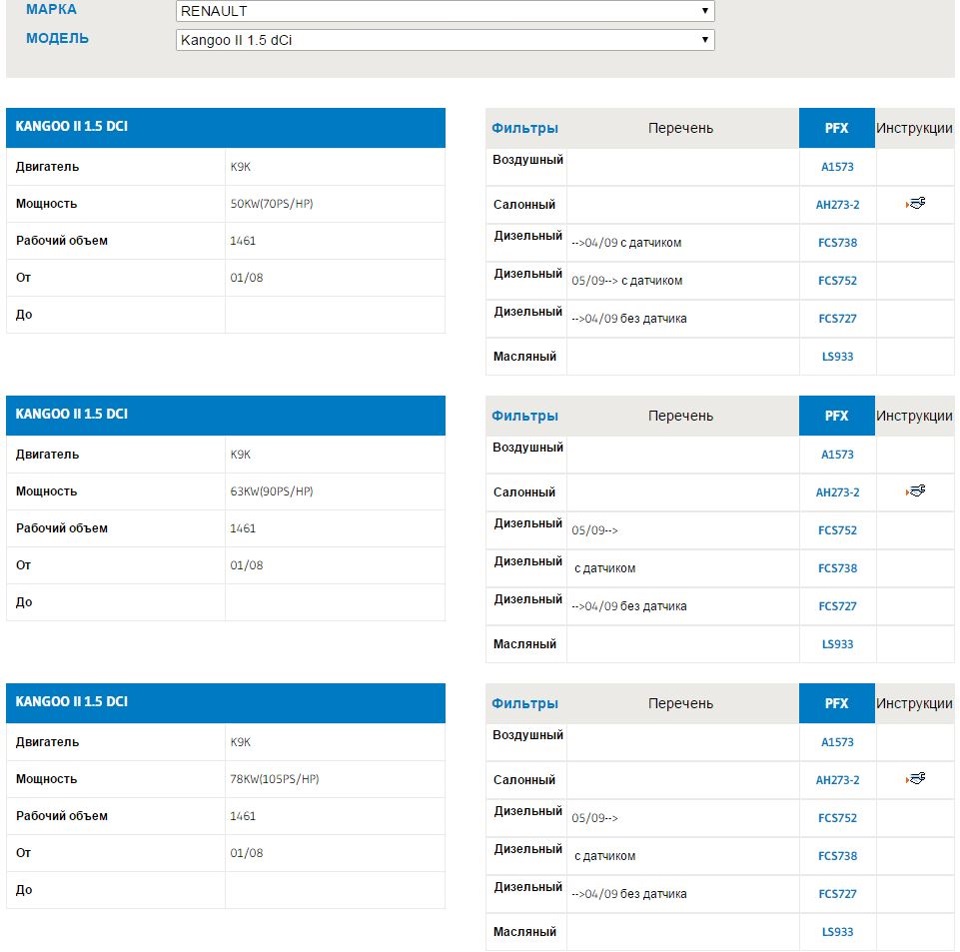Screen dimensions: 960x952
Task: Click AH273-2 link in 90PS filter table
Action: click(837, 493)
